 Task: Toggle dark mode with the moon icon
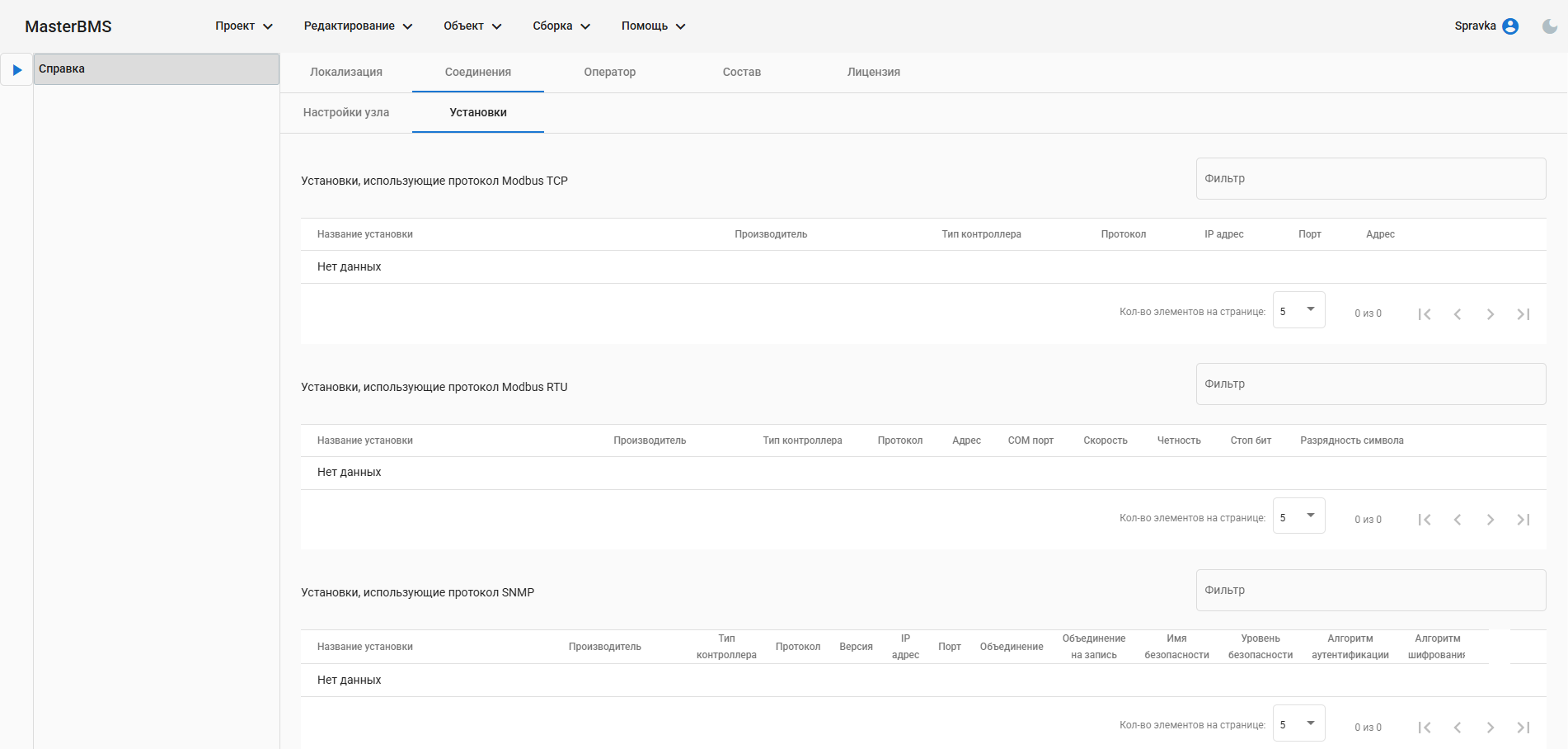click(x=1549, y=26)
